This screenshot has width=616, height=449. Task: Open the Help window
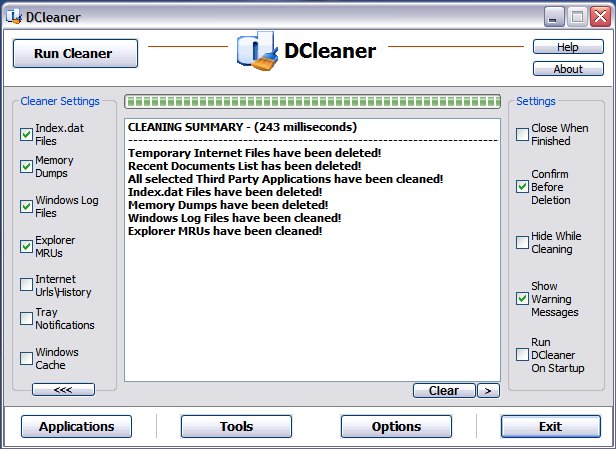coord(568,47)
